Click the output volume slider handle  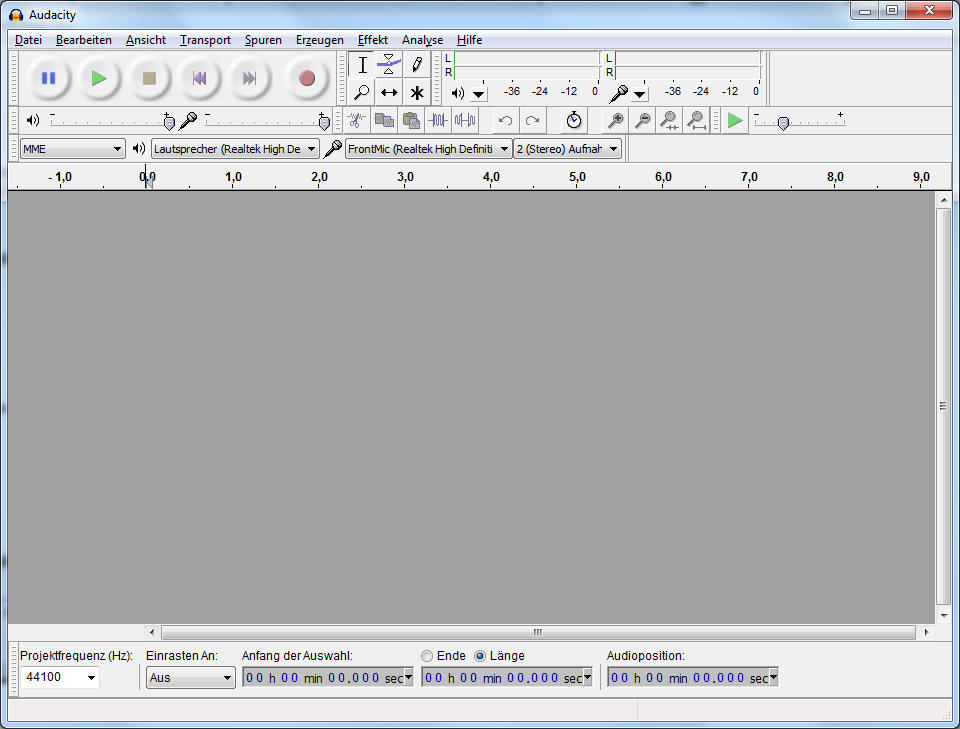pyautogui.click(x=170, y=123)
